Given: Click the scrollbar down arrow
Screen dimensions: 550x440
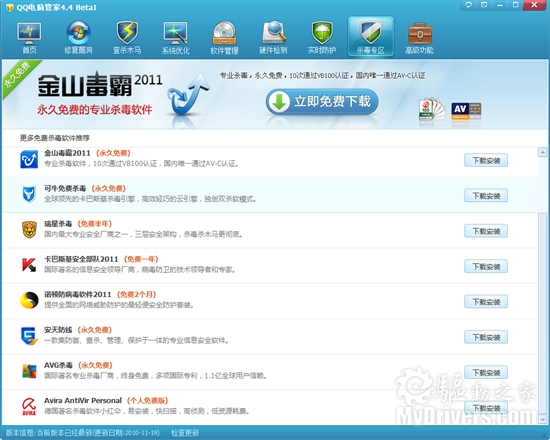Looking at the screenshot, I should point(542,419).
